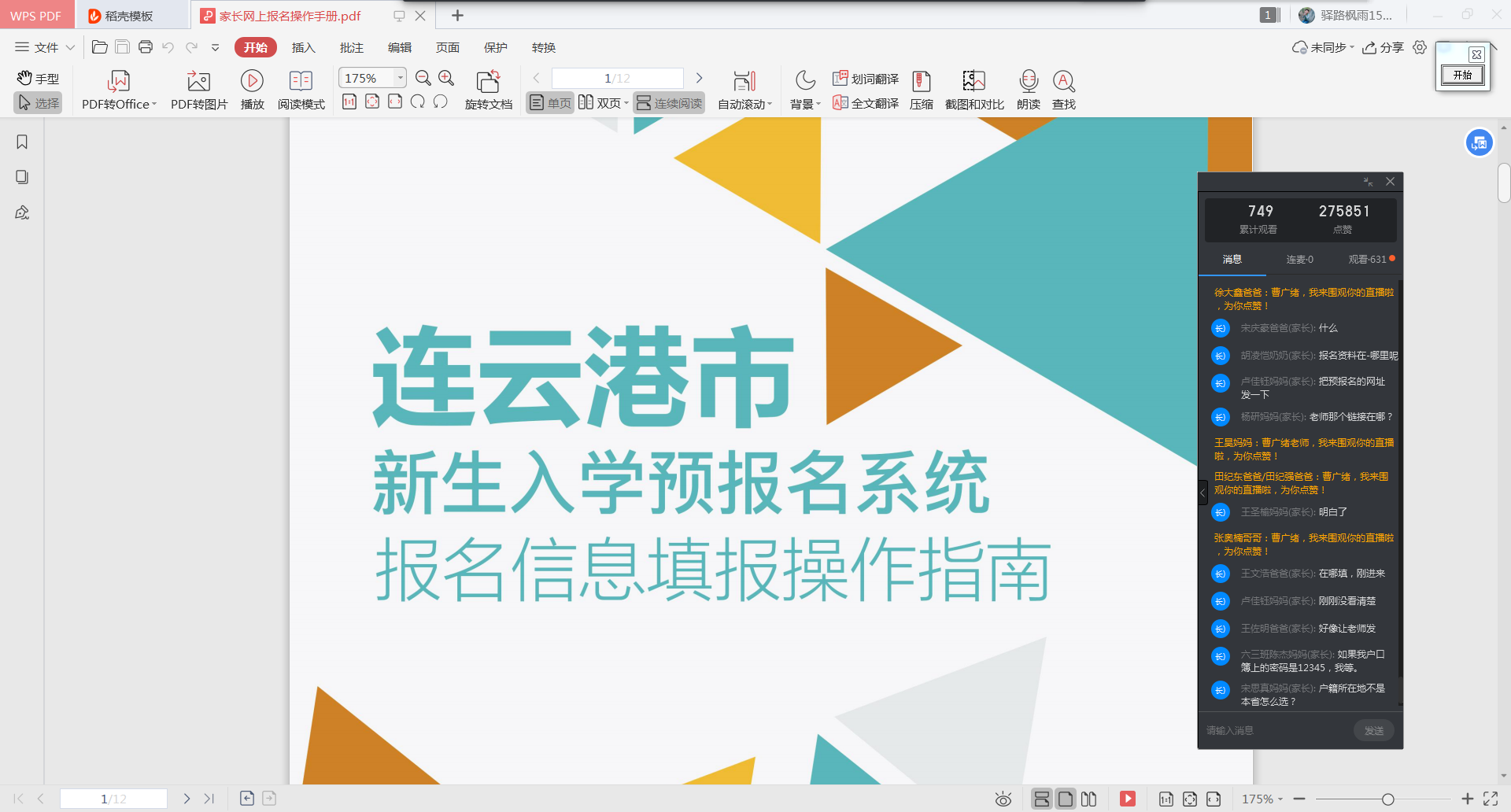The width and height of the screenshot is (1511, 812).
Task: Select the Hand tool in the sidebar
Action: pyautogui.click(x=38, y=78)
